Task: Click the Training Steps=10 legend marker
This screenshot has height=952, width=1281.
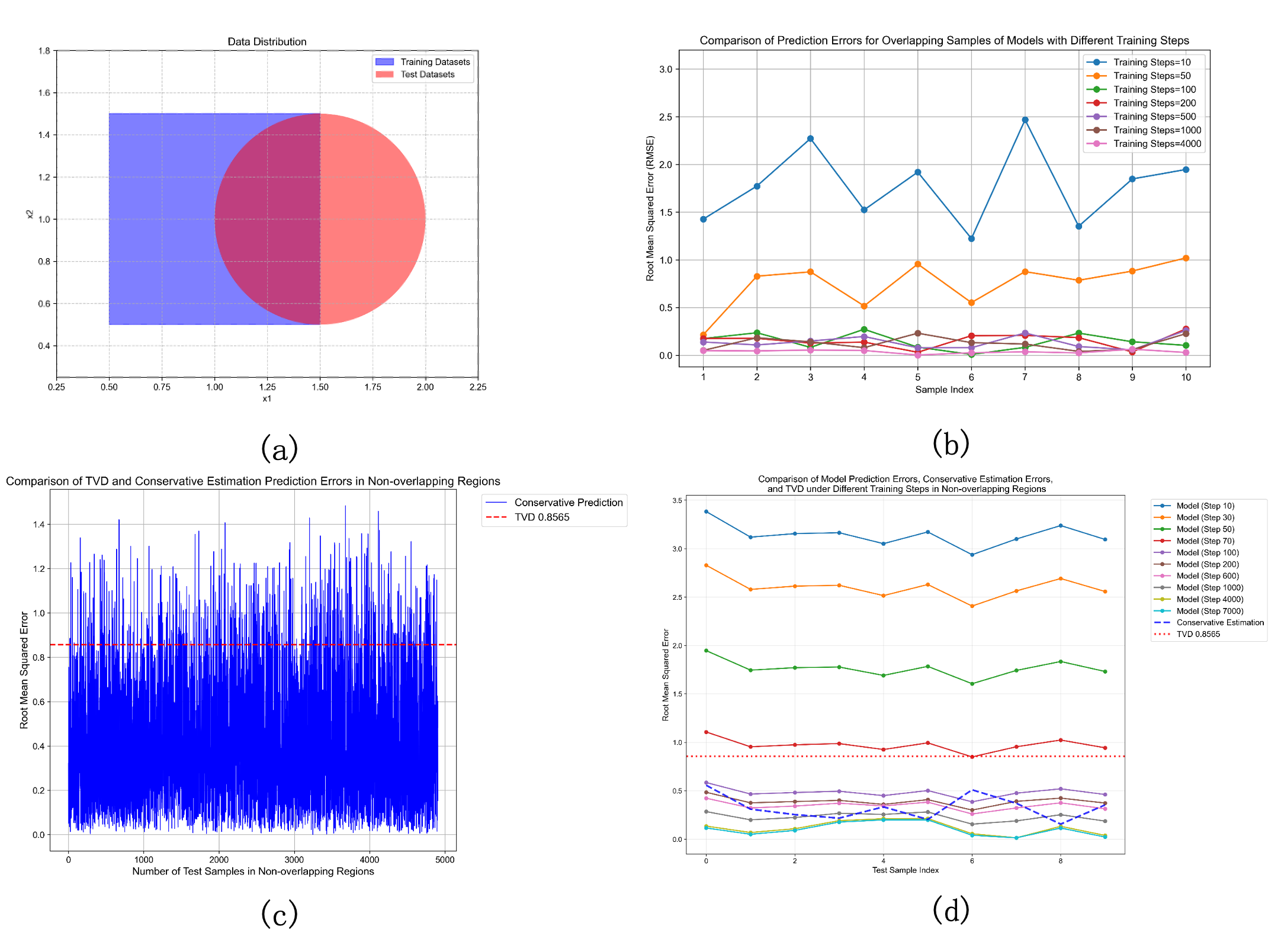Action: [1096, 62]
